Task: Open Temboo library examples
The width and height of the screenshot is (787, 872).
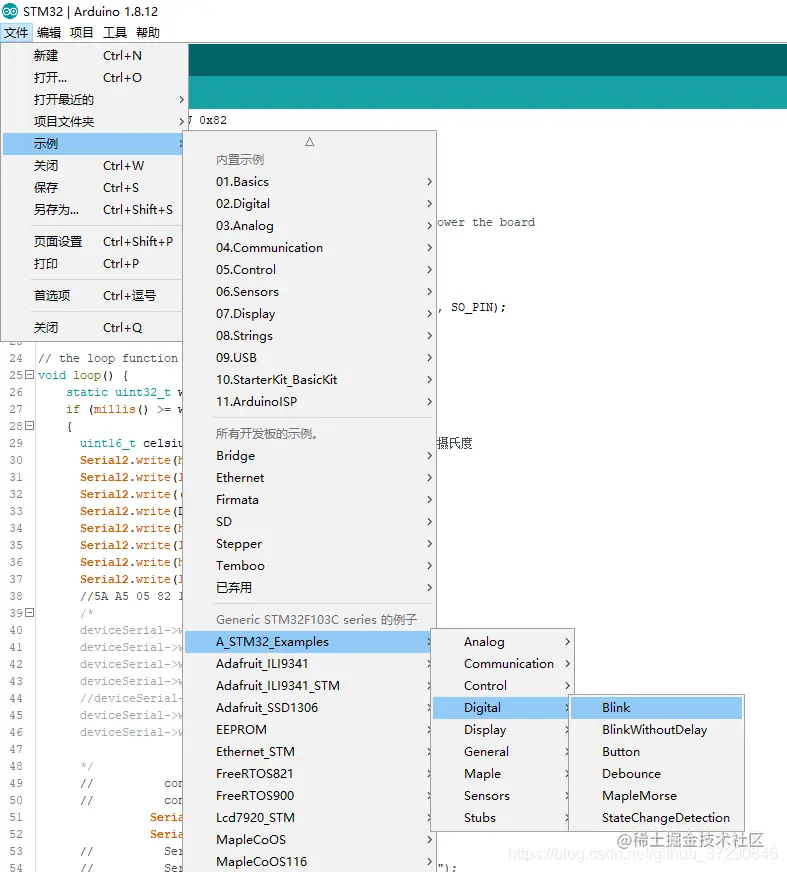Action: [x=309, y=566]
